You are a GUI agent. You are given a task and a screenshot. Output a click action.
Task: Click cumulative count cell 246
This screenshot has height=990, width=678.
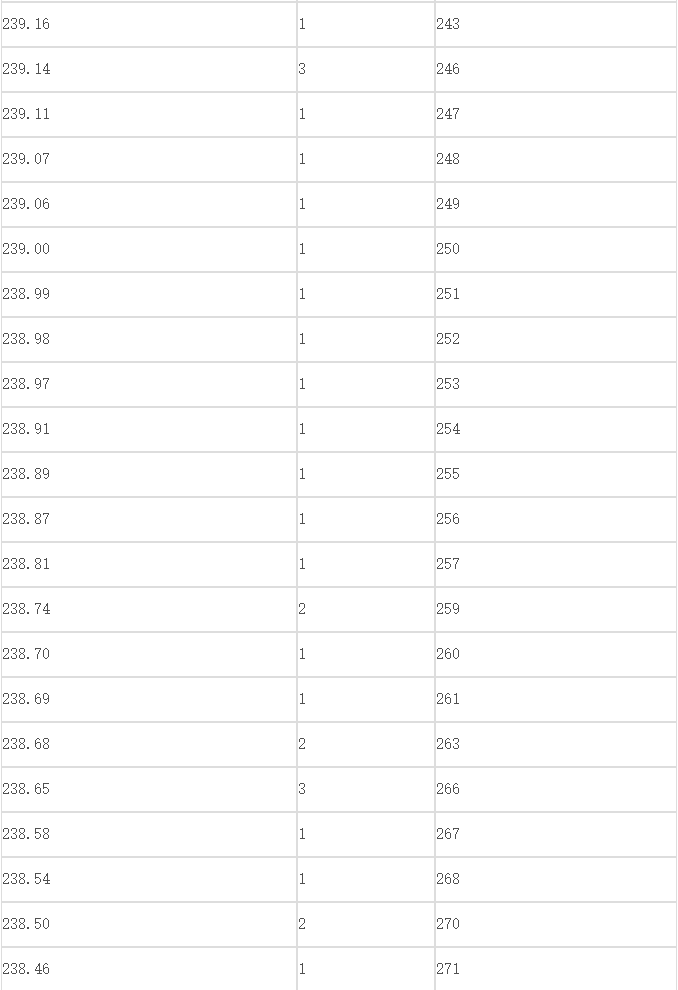556,69
